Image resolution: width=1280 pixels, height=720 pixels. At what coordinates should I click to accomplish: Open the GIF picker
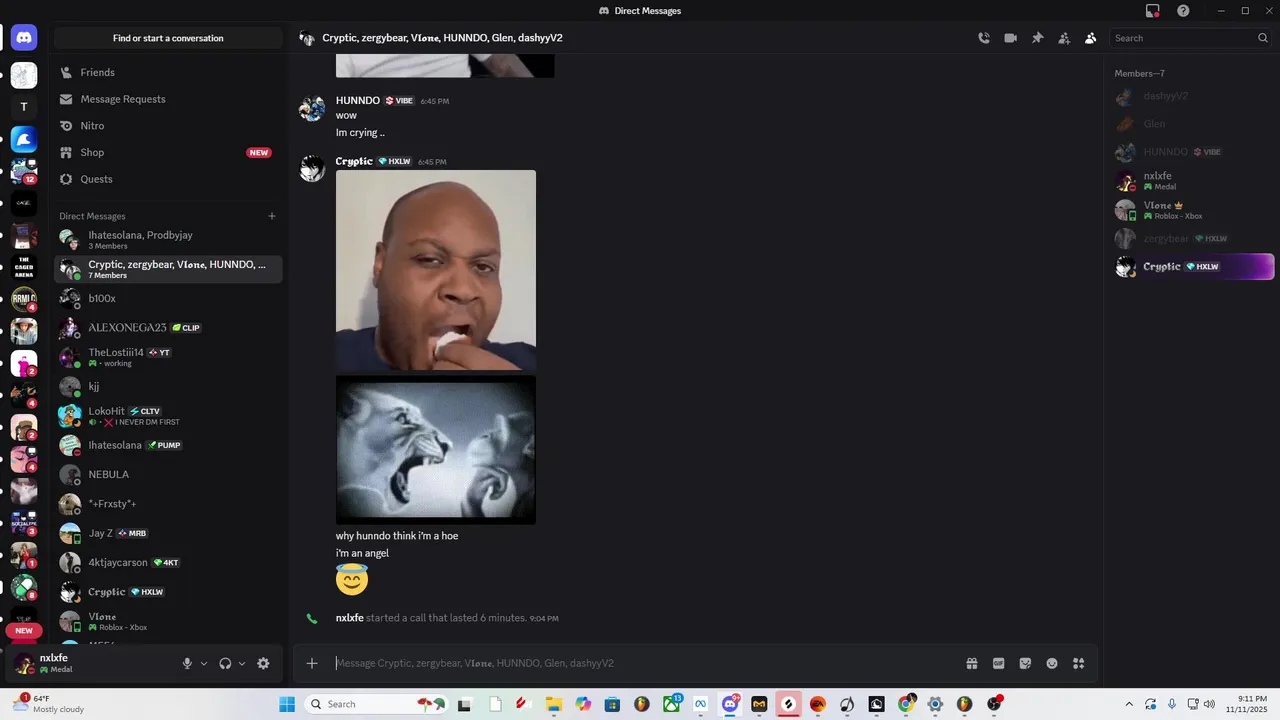[x=998, y=663]
